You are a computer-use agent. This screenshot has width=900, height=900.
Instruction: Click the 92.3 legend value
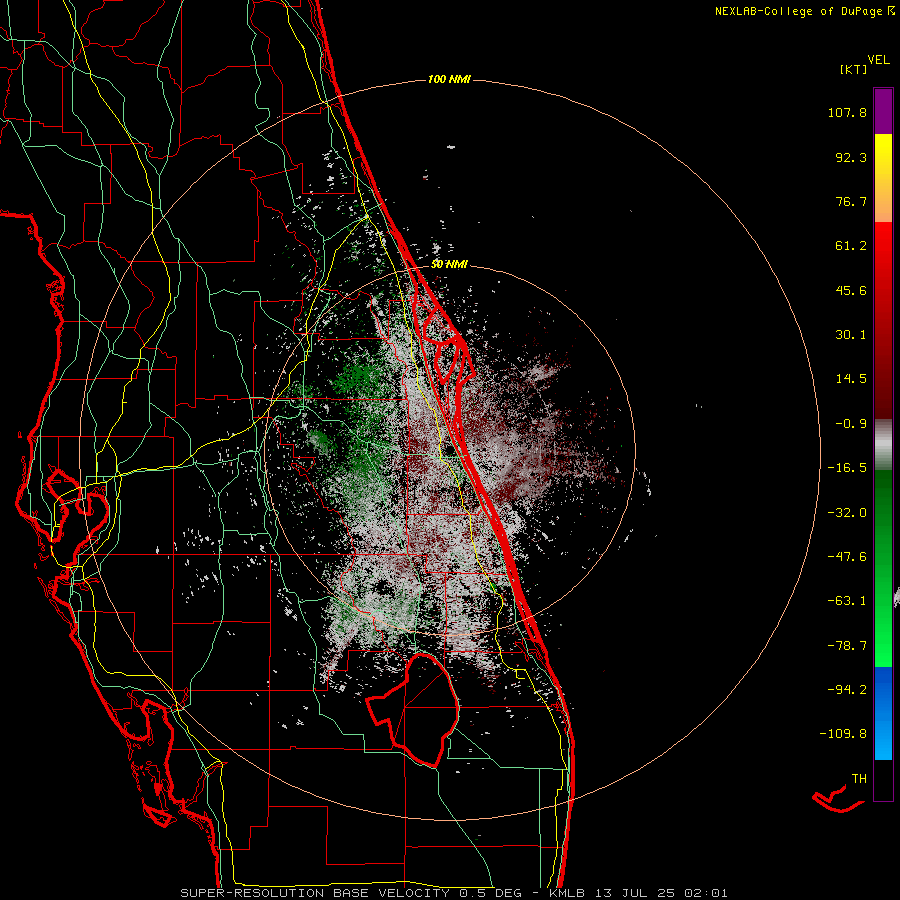pyautogui.click(x=851, y=157)
